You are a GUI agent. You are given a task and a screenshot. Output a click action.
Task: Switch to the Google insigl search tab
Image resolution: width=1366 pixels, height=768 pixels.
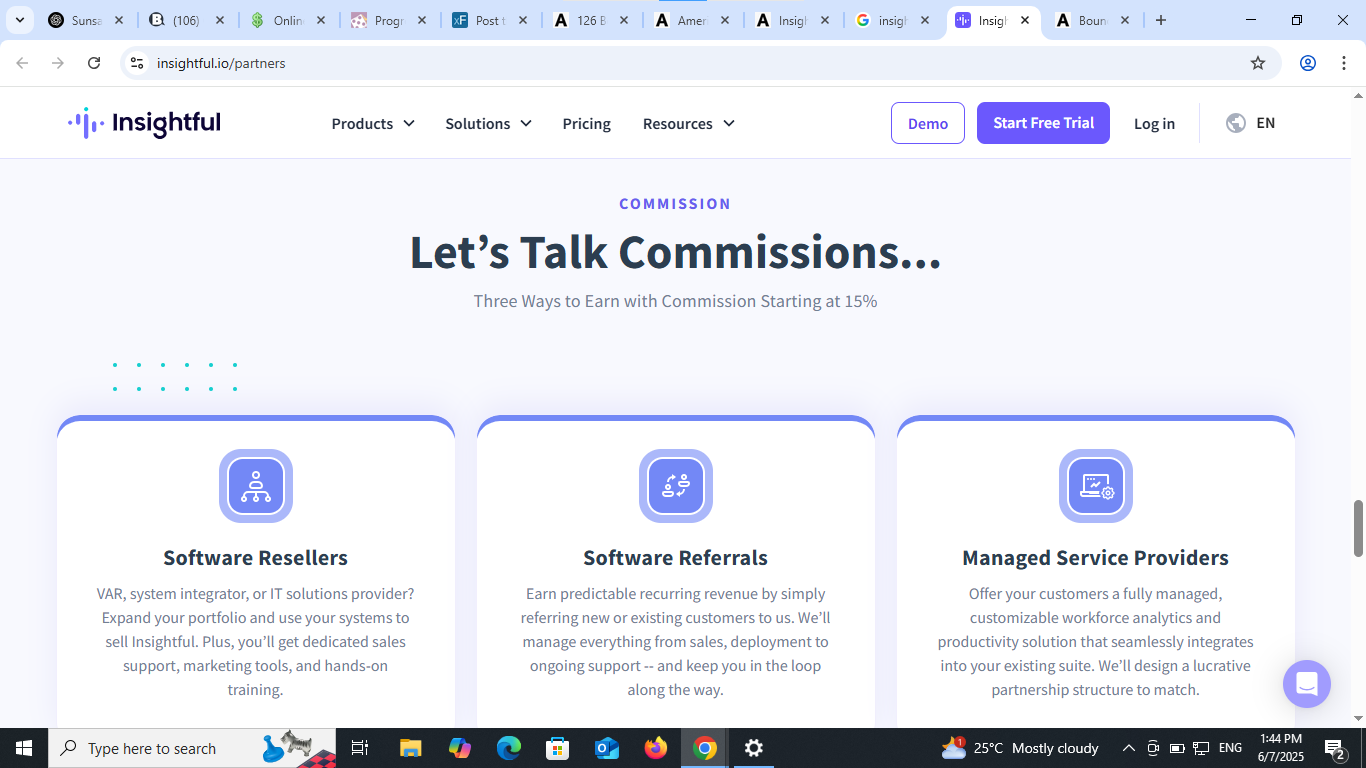(x=891, y=20)
